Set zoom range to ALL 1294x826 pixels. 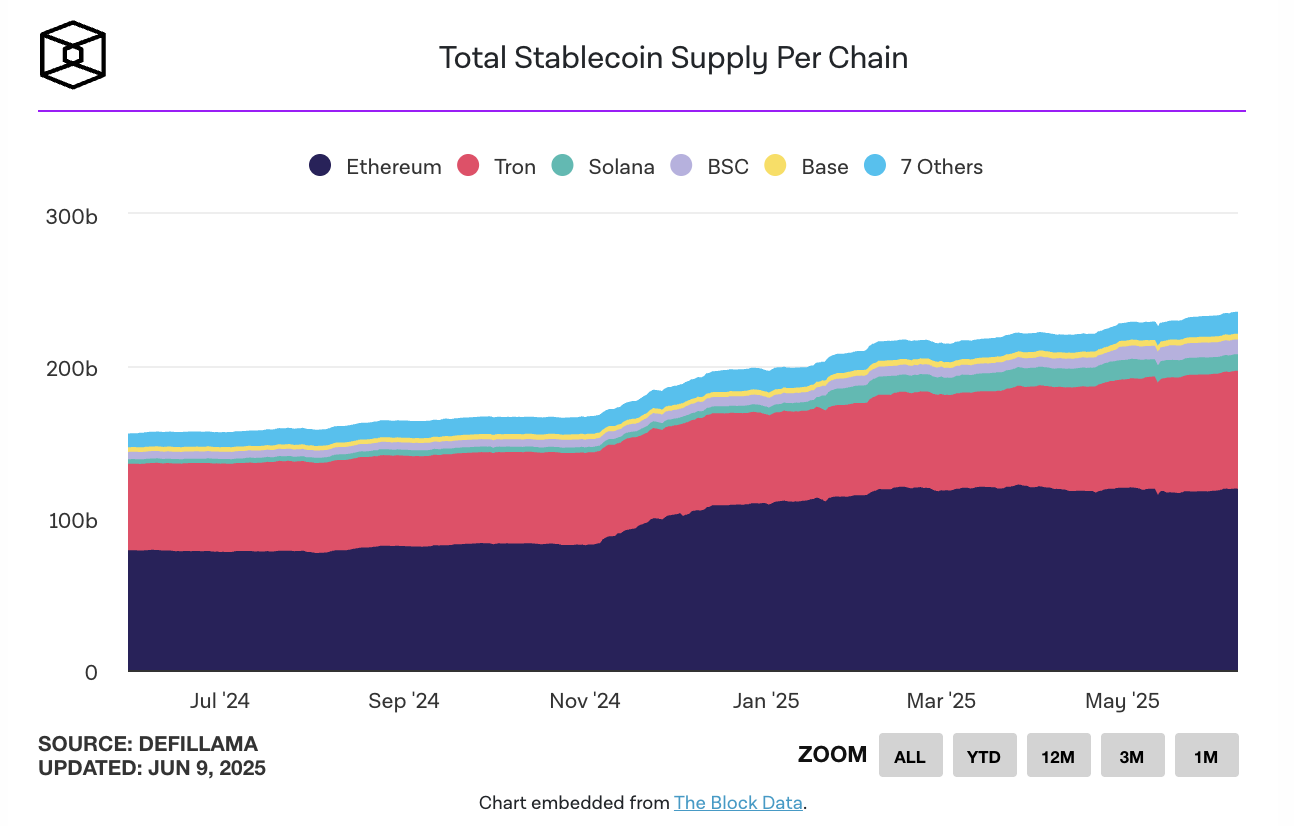(x=910, y=756)
